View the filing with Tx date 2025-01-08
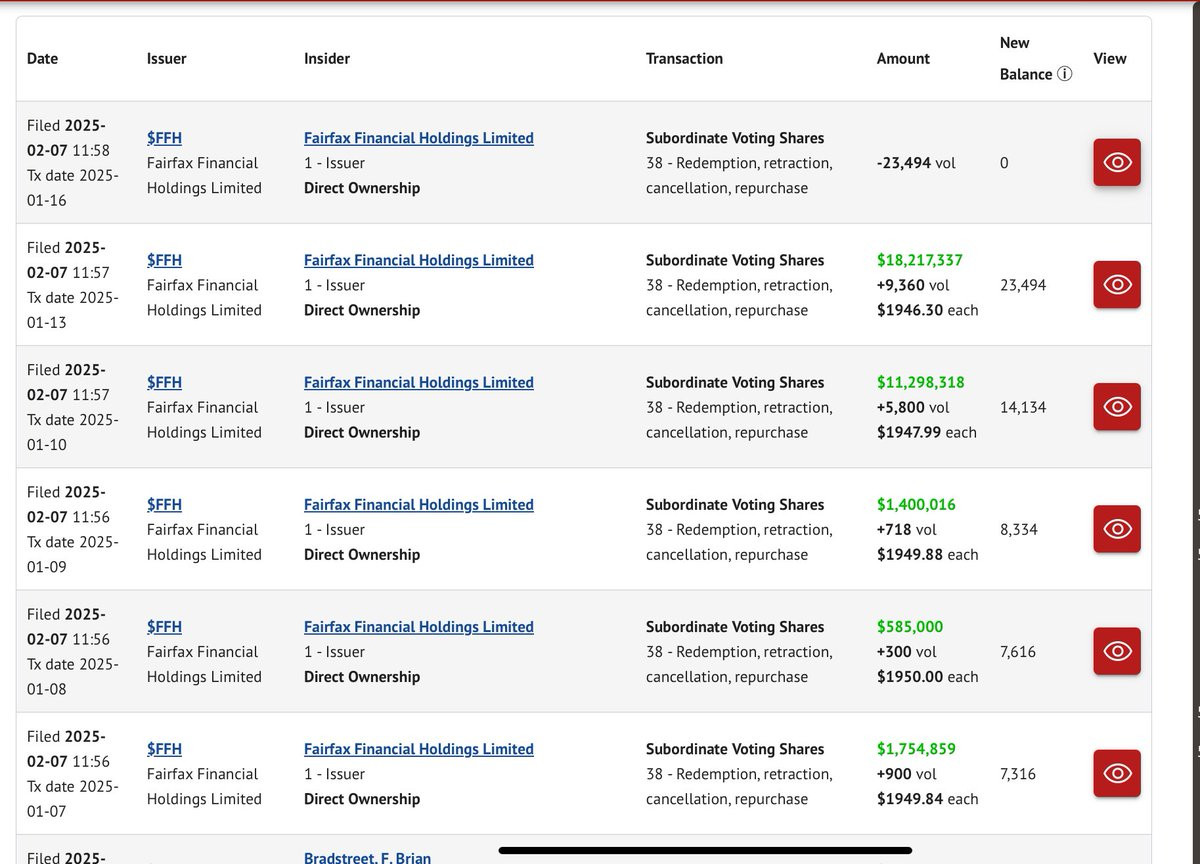Viewport: 1200px width, 864px height. [x=1117, y=651]
